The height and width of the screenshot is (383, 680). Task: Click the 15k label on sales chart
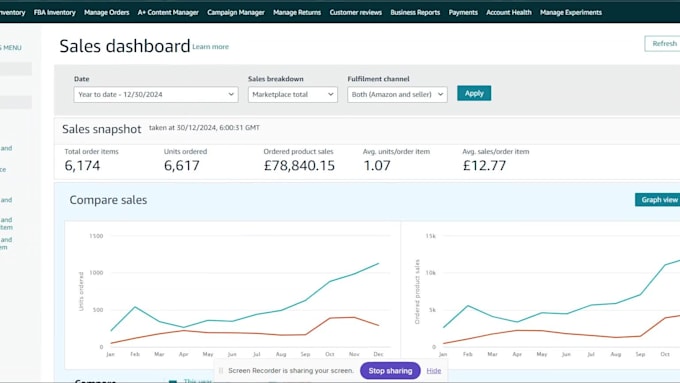431,236
